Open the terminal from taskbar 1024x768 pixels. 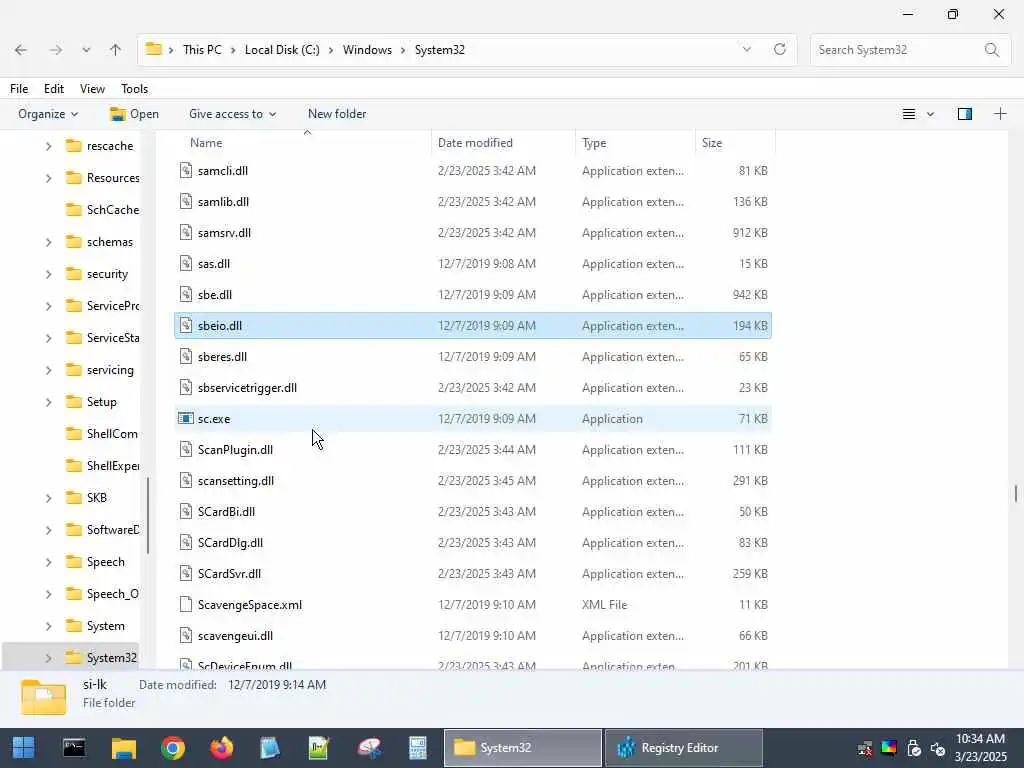tap(74, 748)
